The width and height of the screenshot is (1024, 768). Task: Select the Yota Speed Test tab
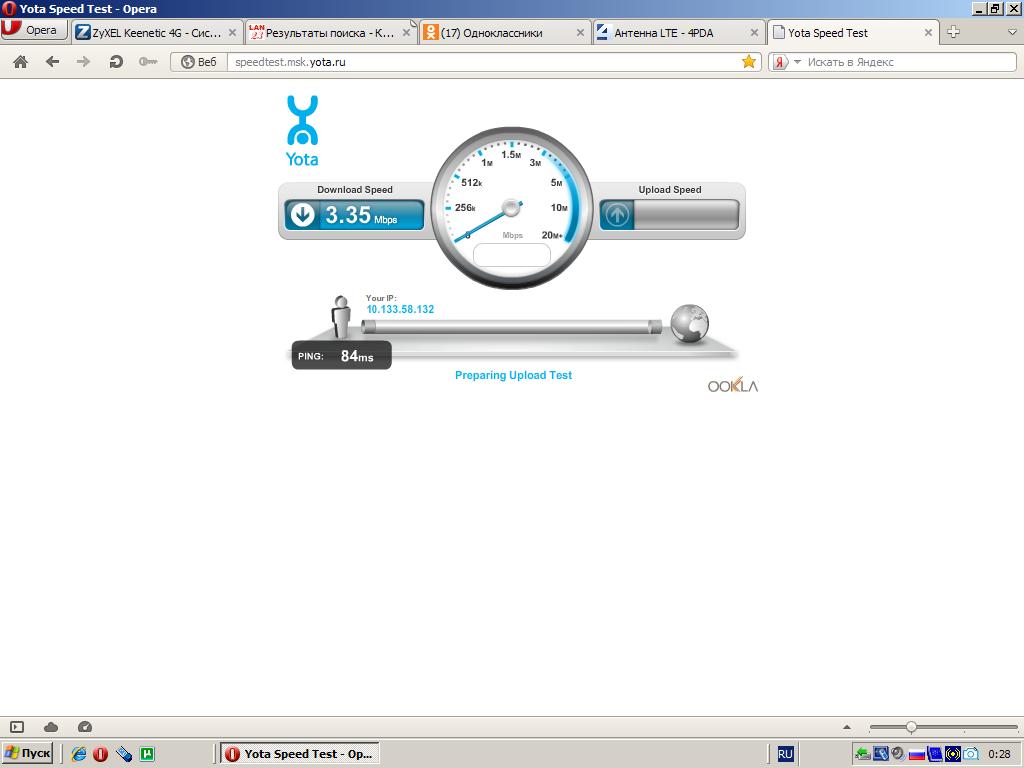(852, 33)
